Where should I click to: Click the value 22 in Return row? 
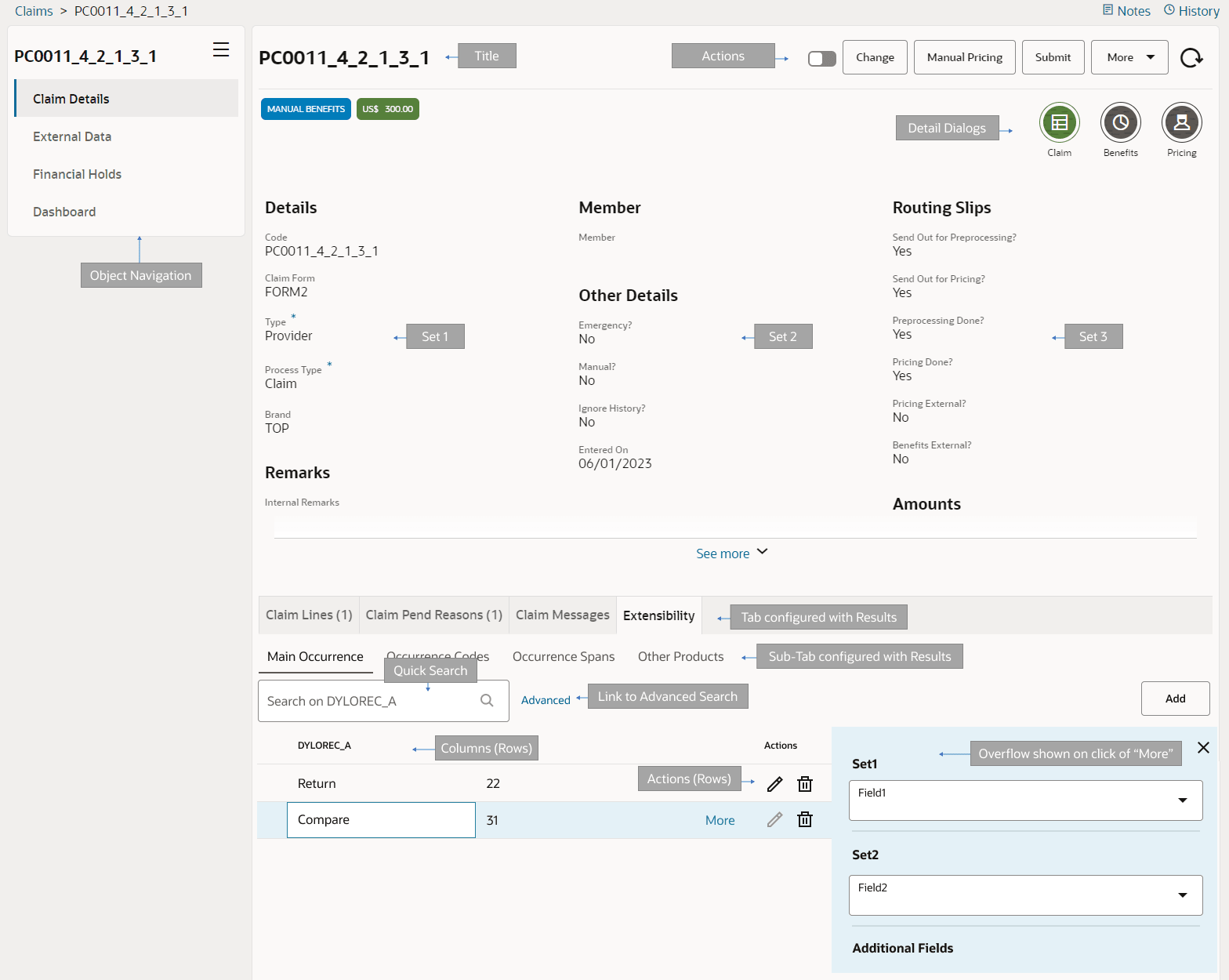point(493,784)
